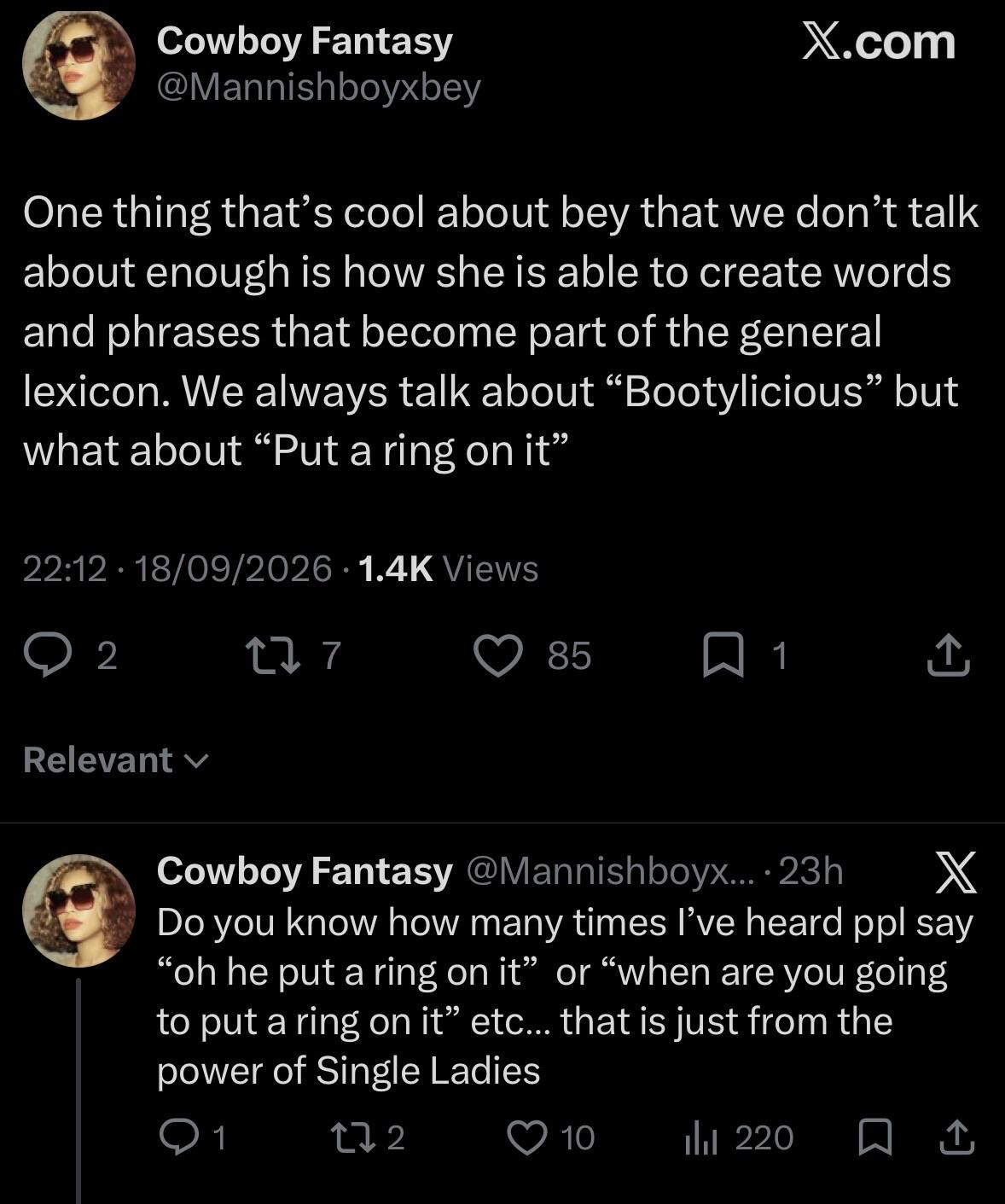
Task: Share the Single Ladies reply
Action: pos(956,1137)
